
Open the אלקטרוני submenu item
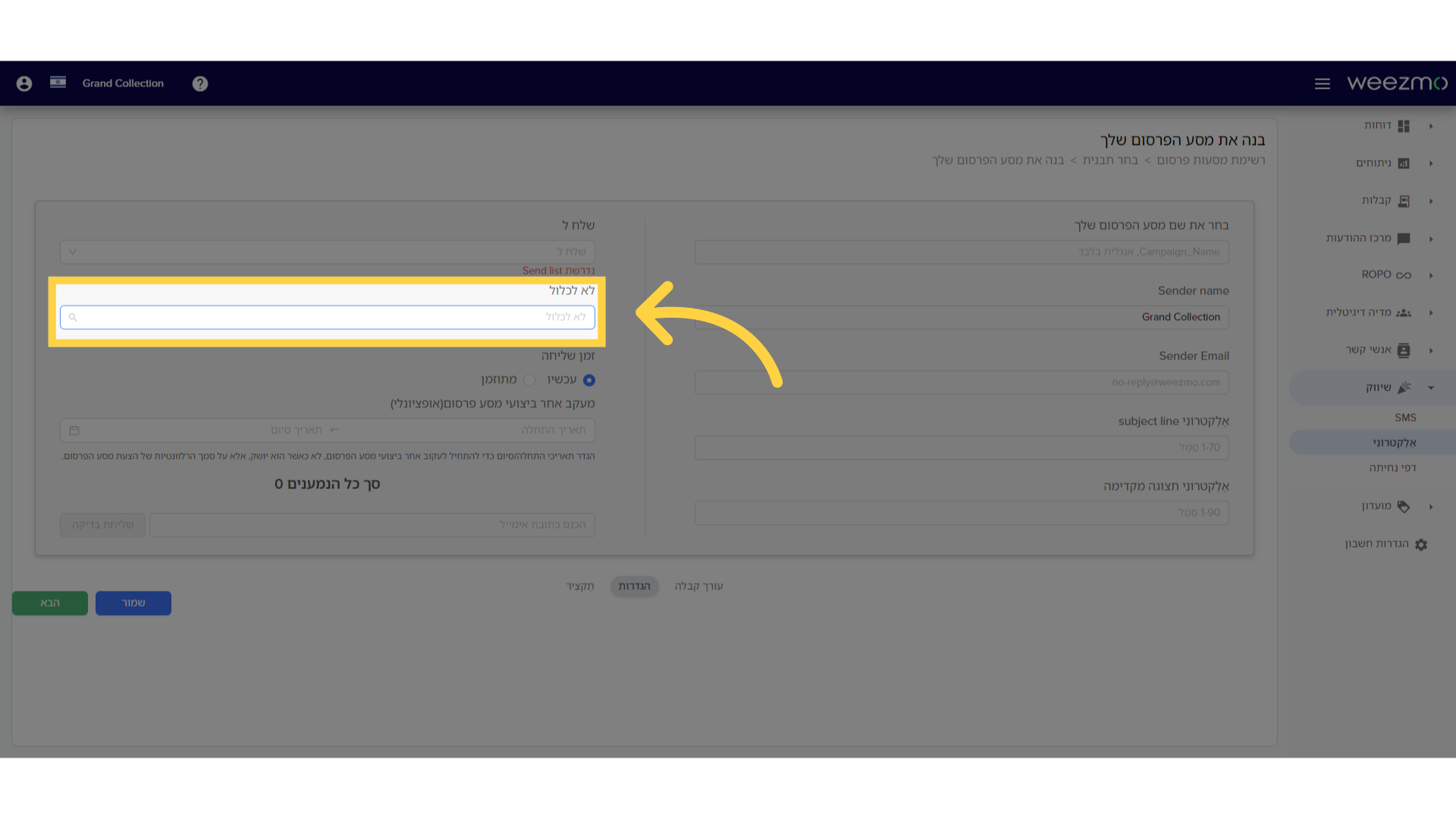1394,443
